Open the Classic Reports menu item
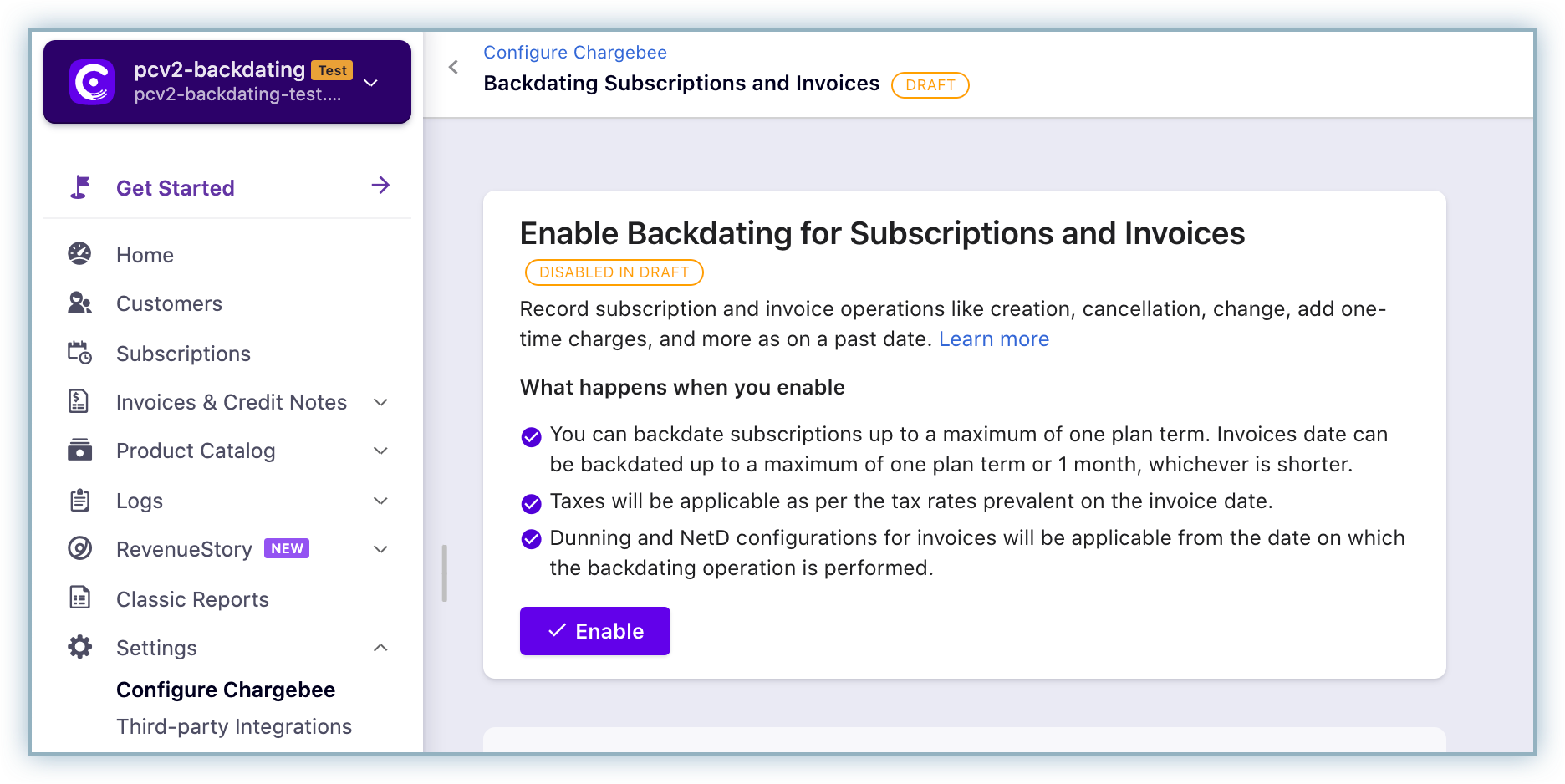 [x=192, y=599]
